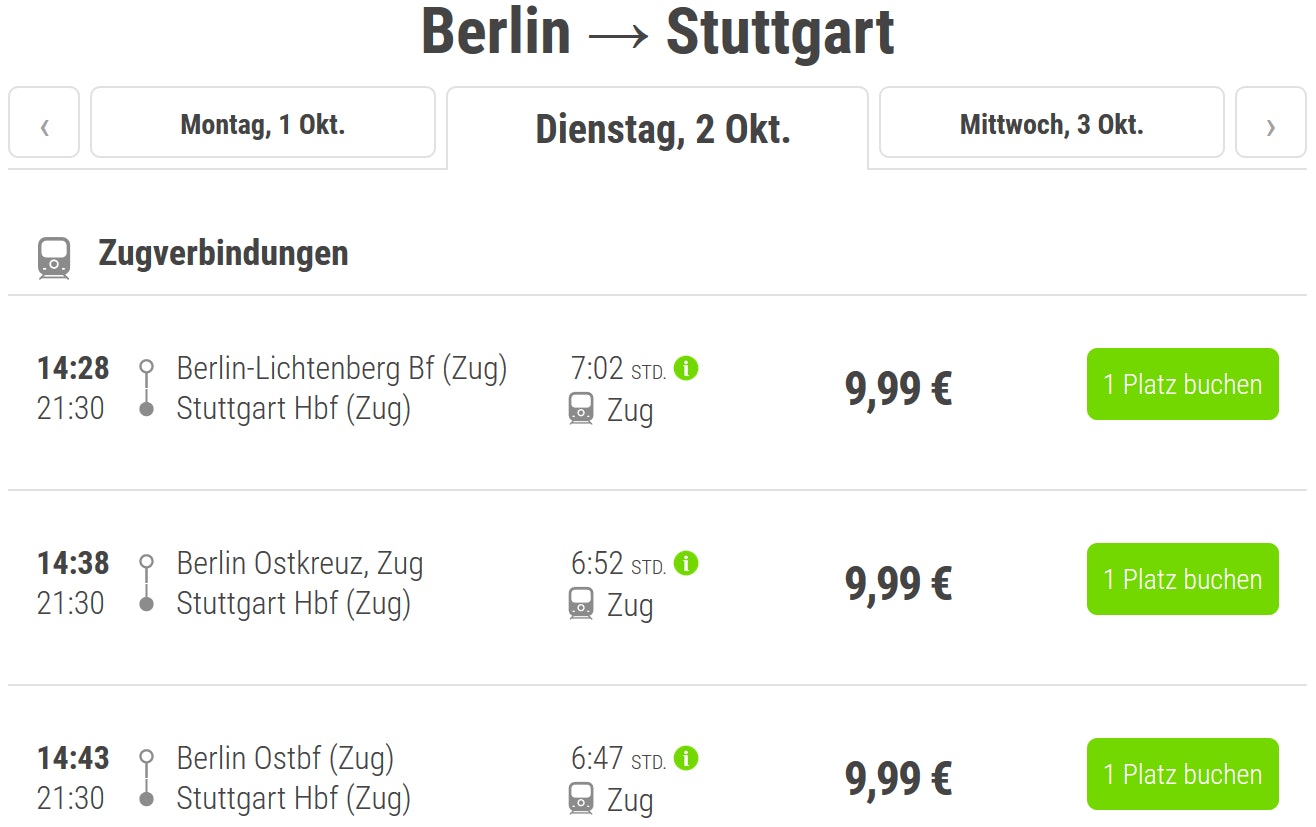Go to previous dates with left arrow

tap(44, 127)
